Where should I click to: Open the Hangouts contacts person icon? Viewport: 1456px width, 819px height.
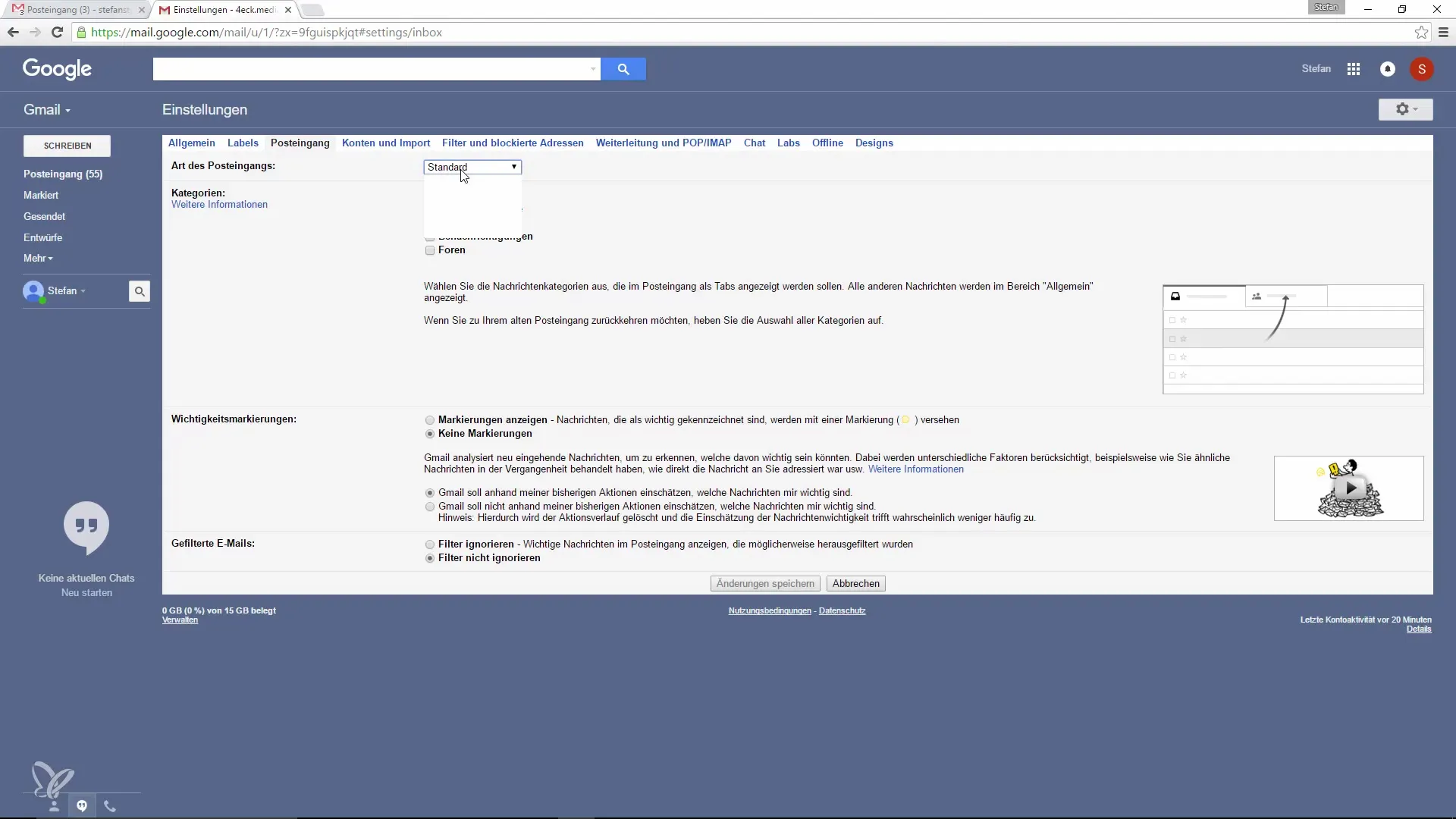click(x=54, y=806)
